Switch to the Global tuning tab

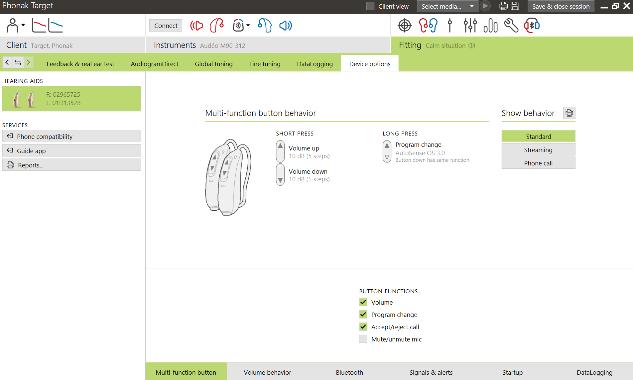pyautogui.click(x=213, y=64)
